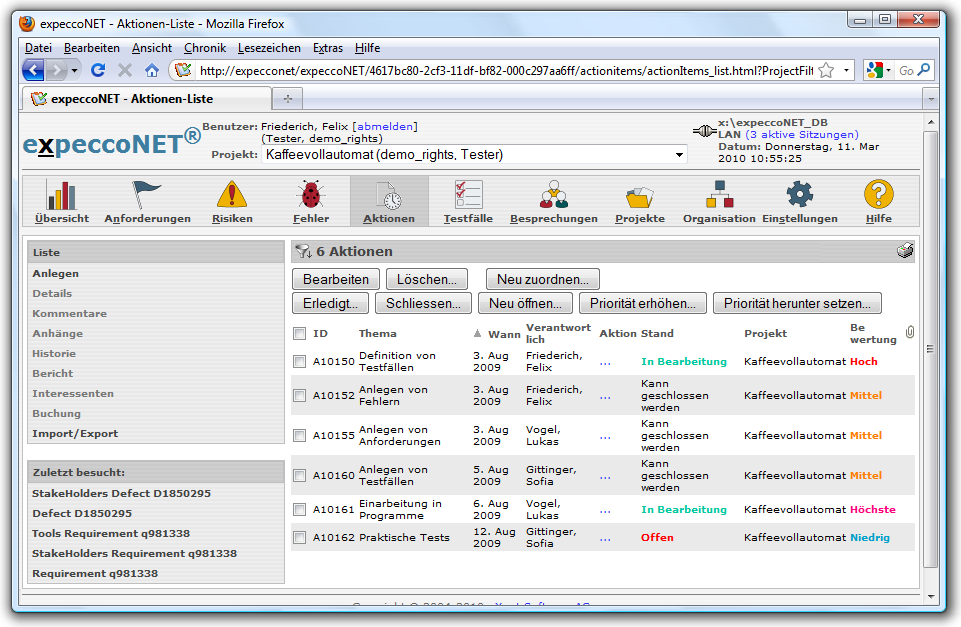Go to Risiken warning icon
961x627 pixels.
[232, 195]
